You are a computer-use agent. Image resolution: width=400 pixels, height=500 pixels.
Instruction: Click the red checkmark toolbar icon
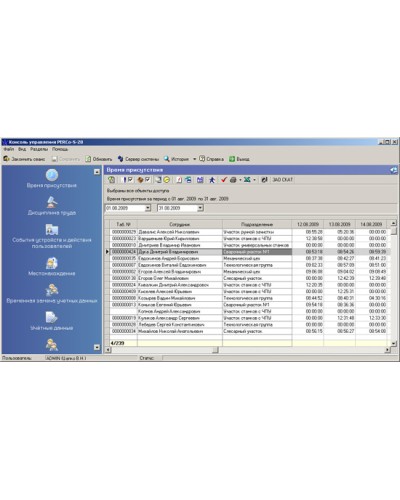coord(224,180)
